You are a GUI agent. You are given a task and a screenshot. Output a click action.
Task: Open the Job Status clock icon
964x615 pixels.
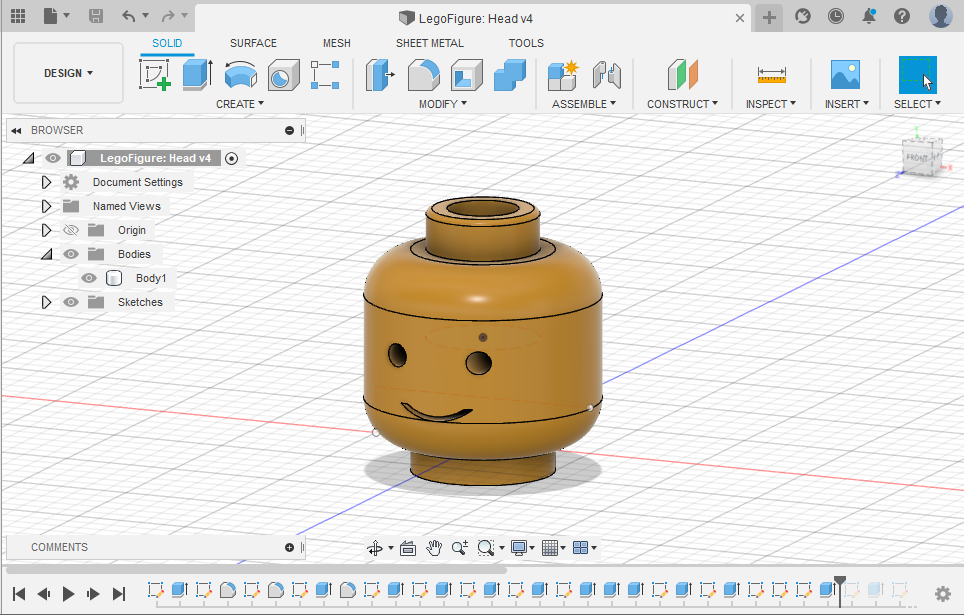(x=836, y=16)
